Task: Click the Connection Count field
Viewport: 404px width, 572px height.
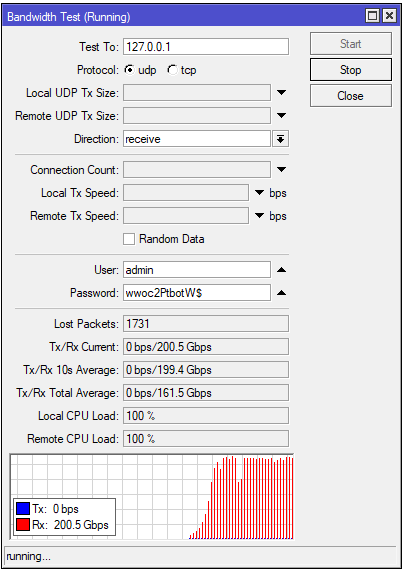Action: (197, 170)
